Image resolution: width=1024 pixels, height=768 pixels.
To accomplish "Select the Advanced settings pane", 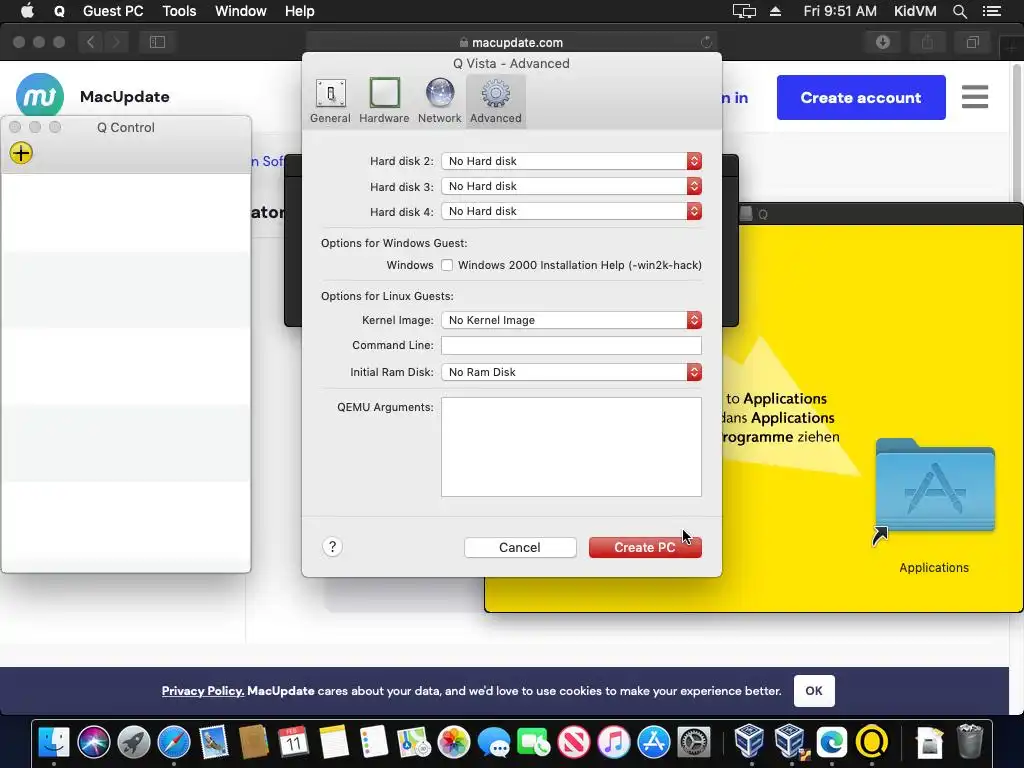I will (x=496, y=101).
